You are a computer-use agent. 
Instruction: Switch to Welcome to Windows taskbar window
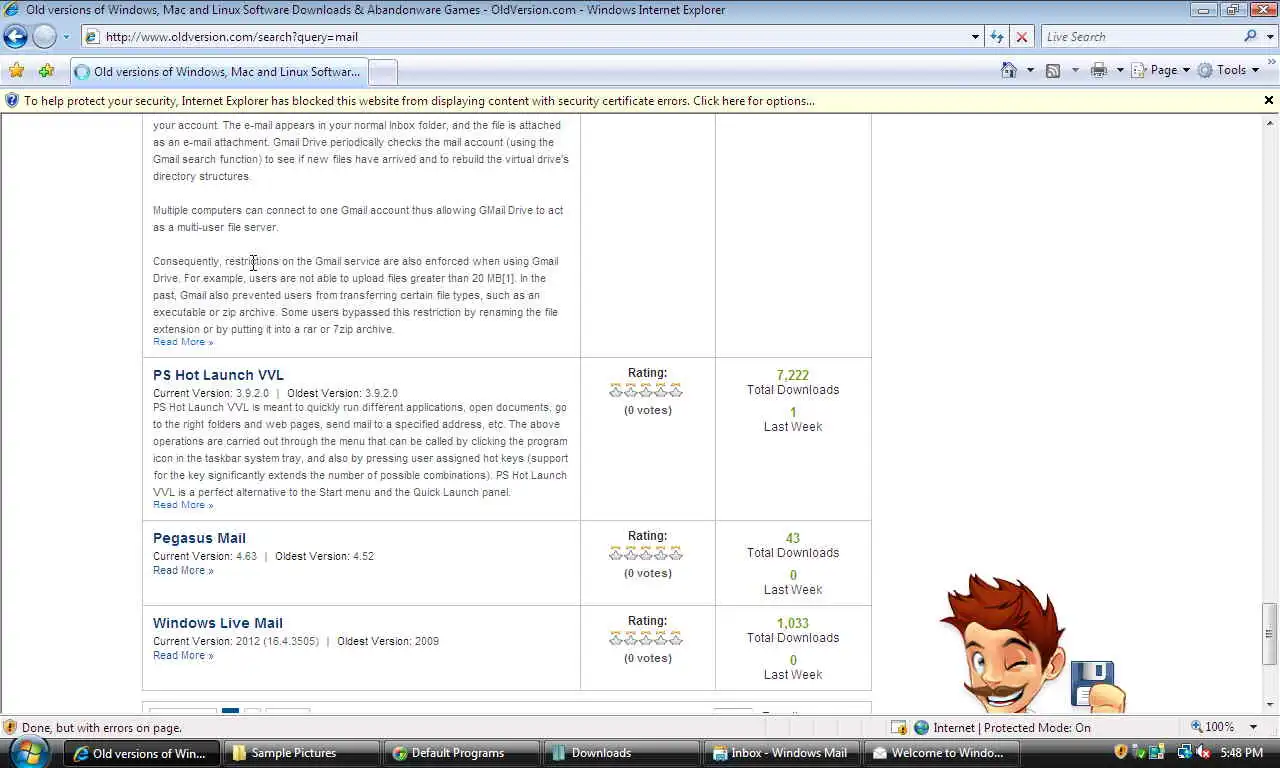[942, 753]
